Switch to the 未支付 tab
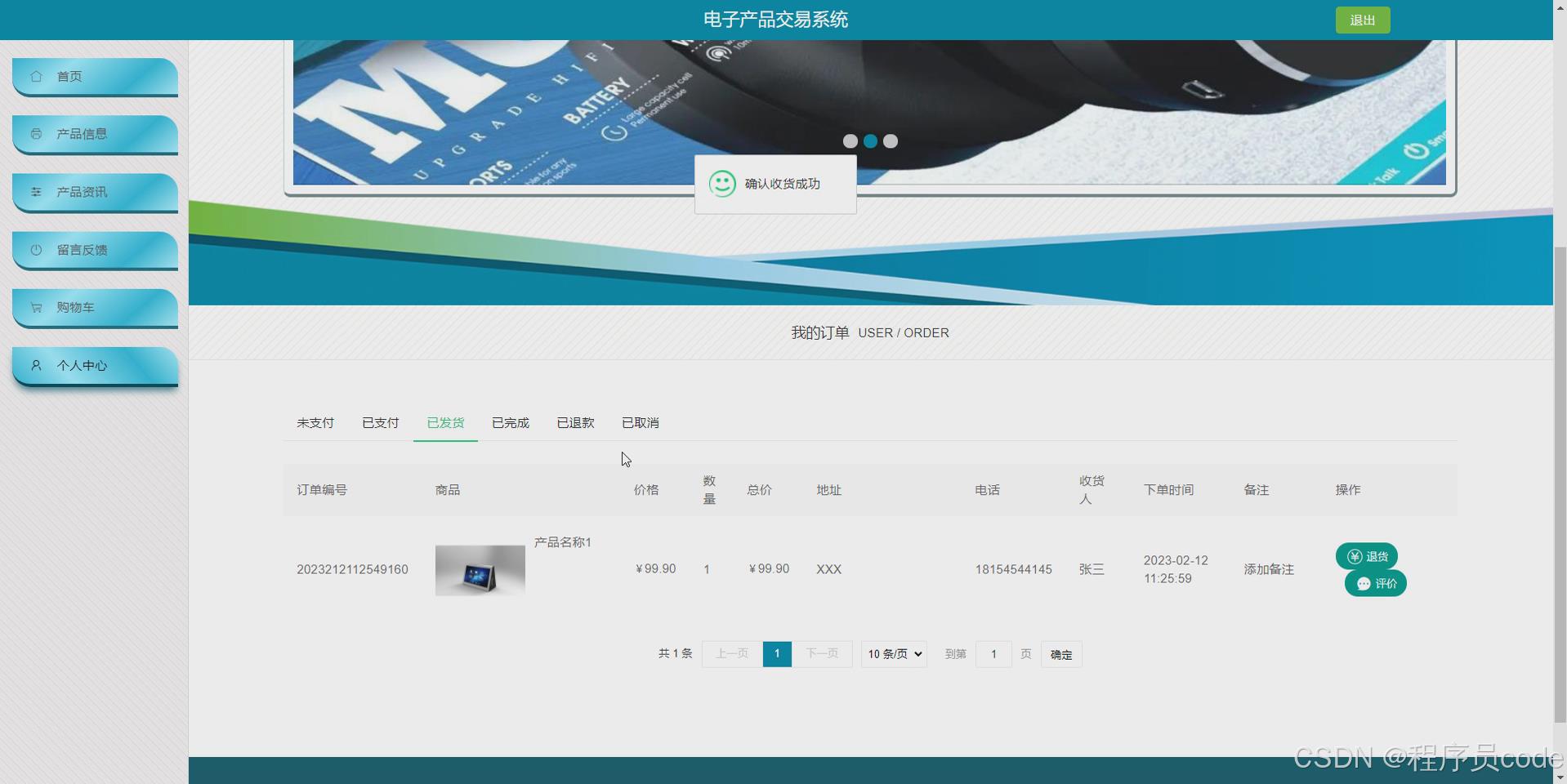1567x784 pixels. (315, 422)
